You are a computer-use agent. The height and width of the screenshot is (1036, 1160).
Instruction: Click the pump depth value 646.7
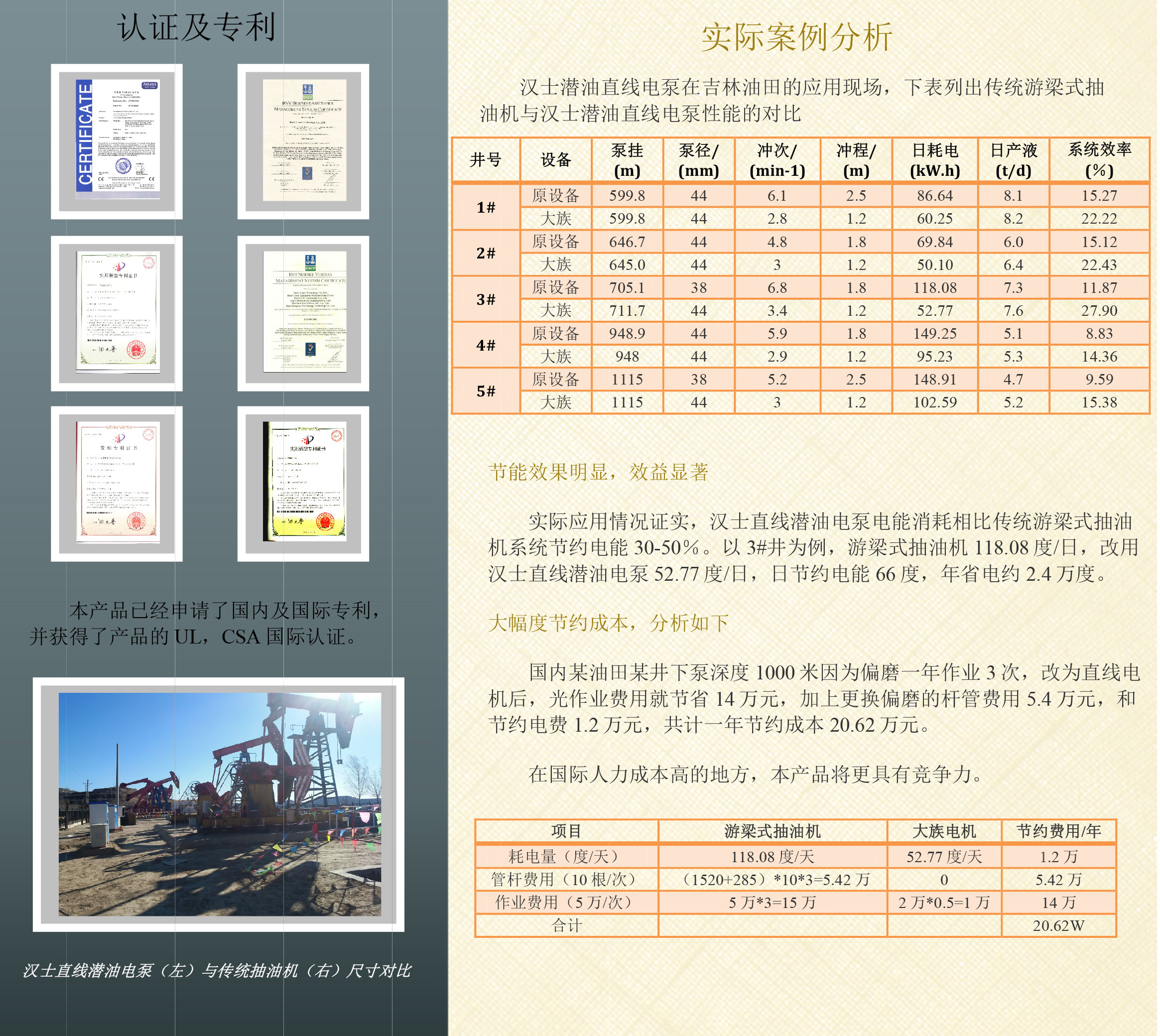coord(627,242)
